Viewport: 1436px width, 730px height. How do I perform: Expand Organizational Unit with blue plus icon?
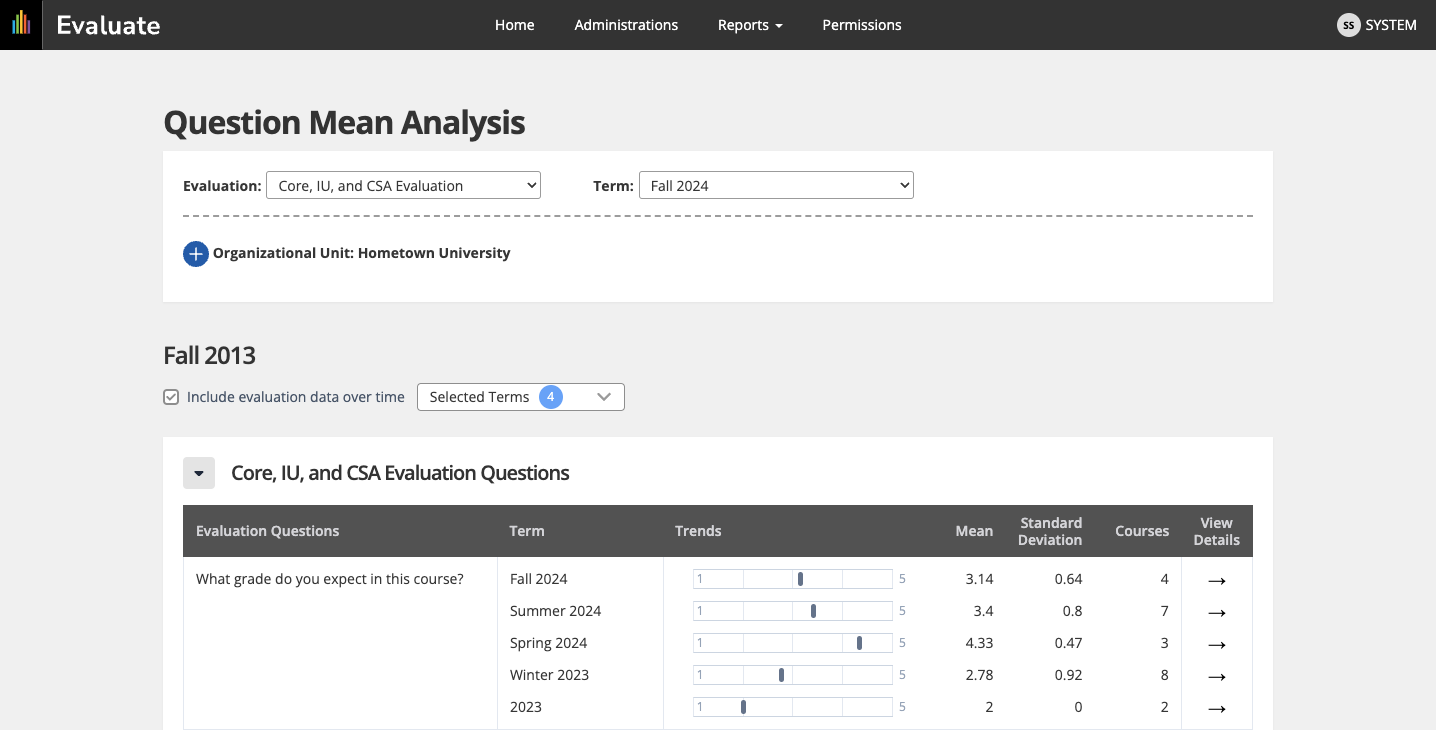196,254
